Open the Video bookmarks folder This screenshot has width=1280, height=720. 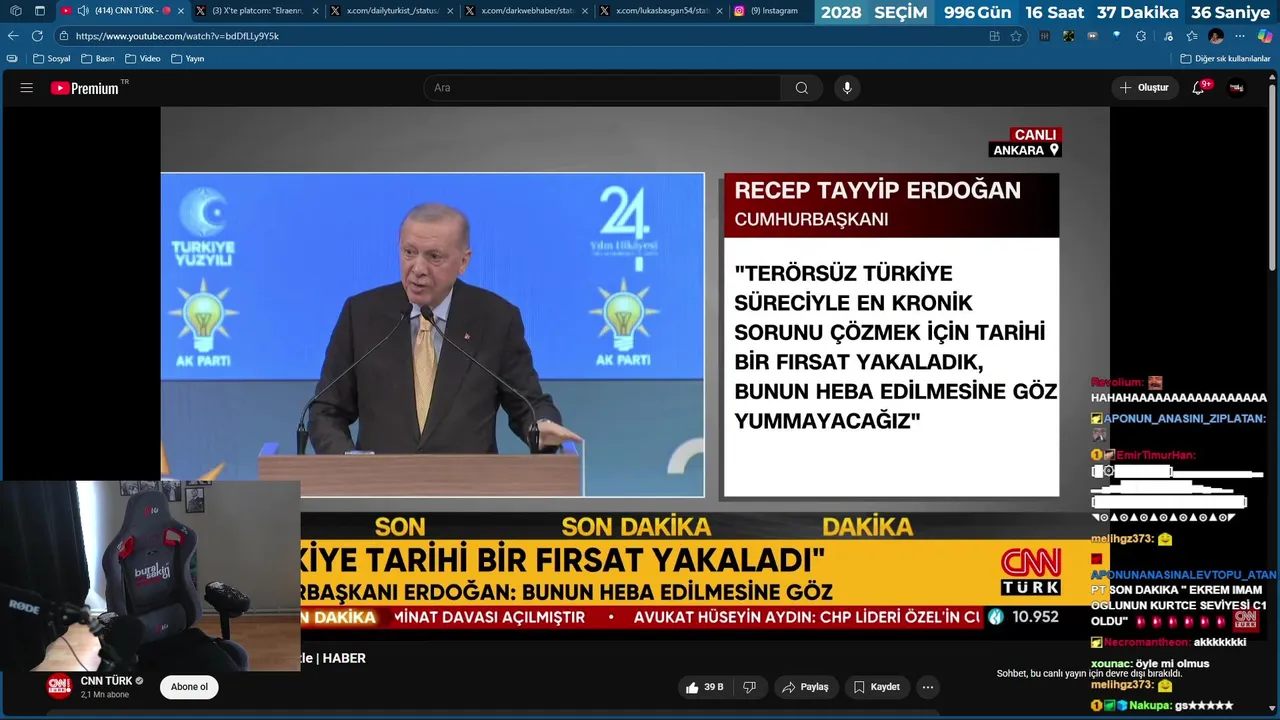point(143,59)
